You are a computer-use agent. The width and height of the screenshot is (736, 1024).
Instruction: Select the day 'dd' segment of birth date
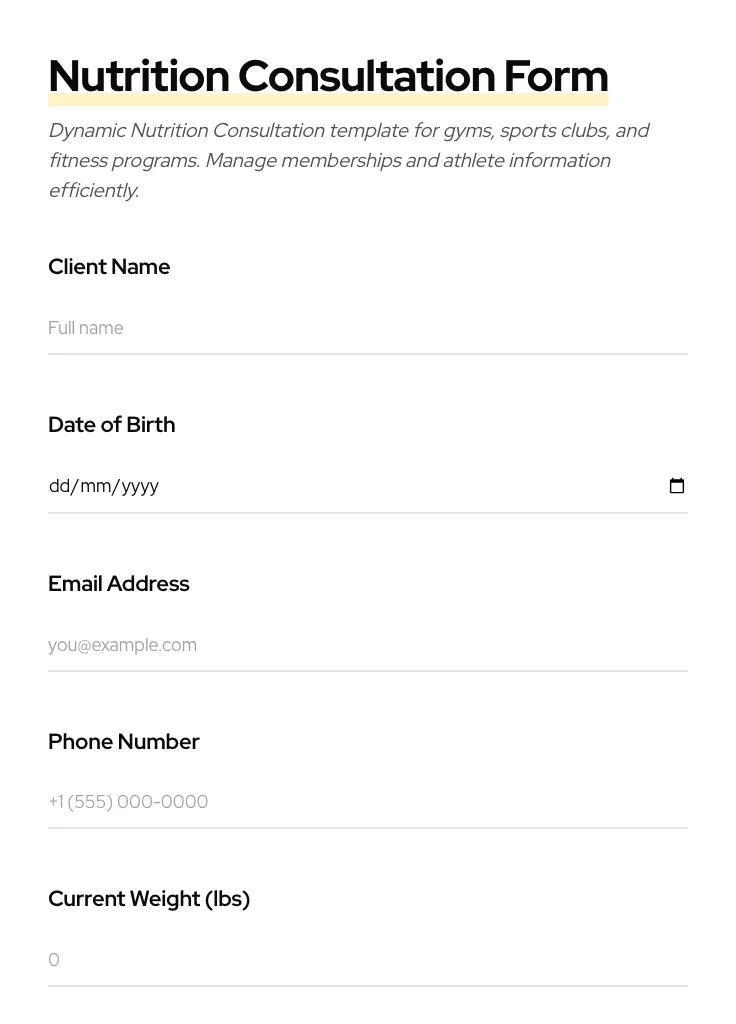point(59,486)
